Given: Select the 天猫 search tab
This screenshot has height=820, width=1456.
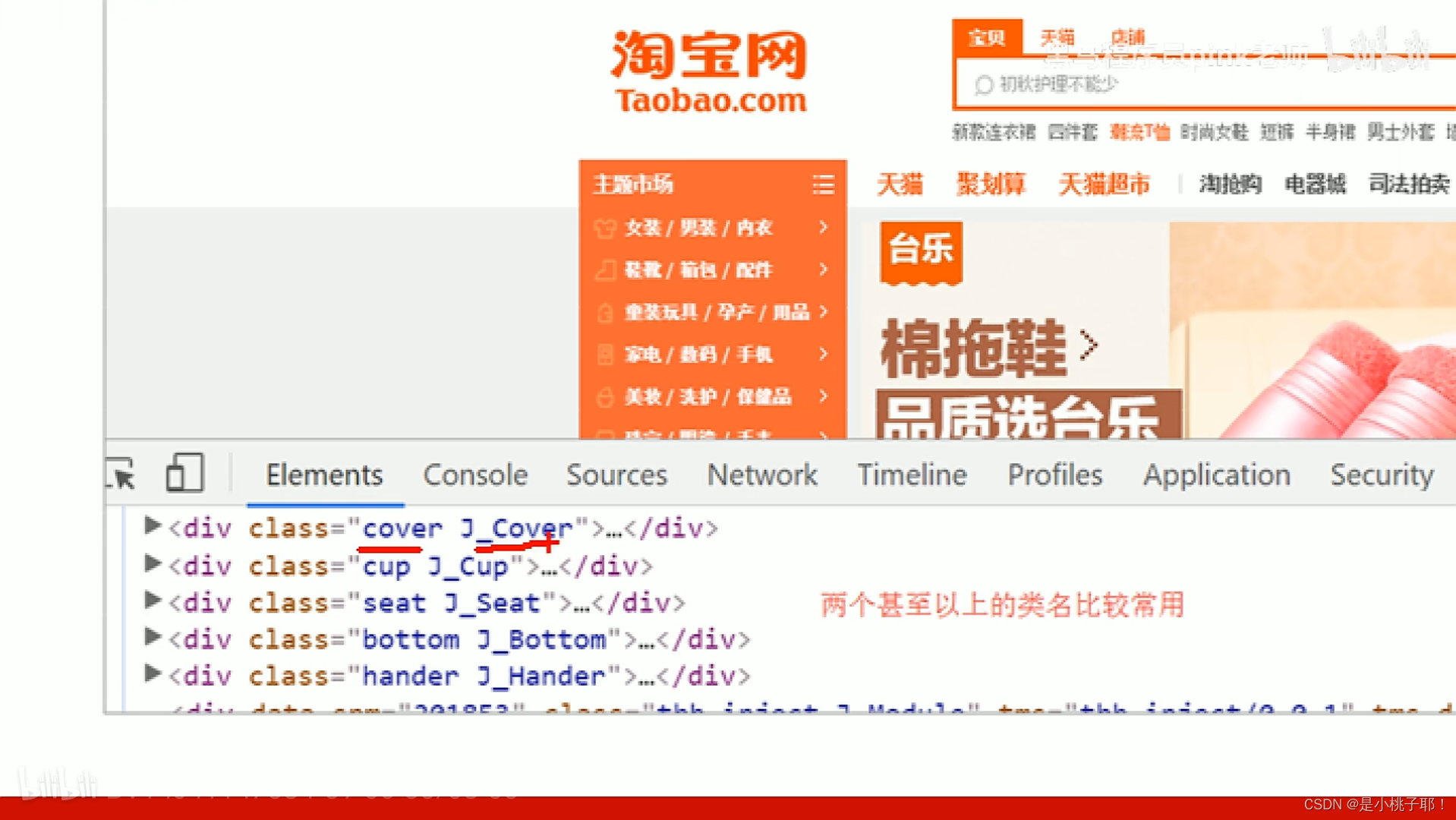Looking at the screenshot, I should [x=1057, y=37].
